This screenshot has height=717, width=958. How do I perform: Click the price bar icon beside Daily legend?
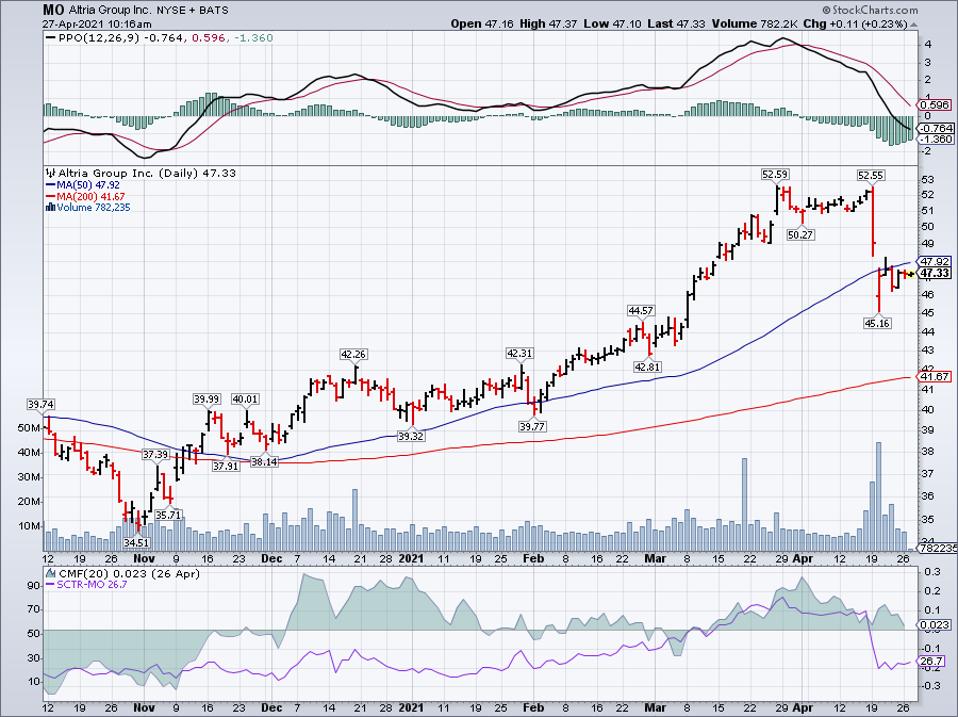tap(51, 173)
